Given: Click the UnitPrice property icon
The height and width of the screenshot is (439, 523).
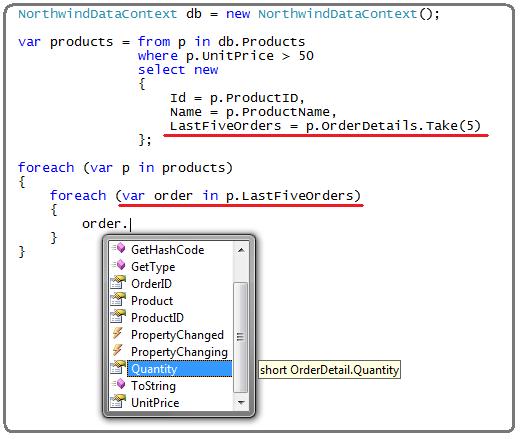Looking at the screenshot, I should pos(118,402).
